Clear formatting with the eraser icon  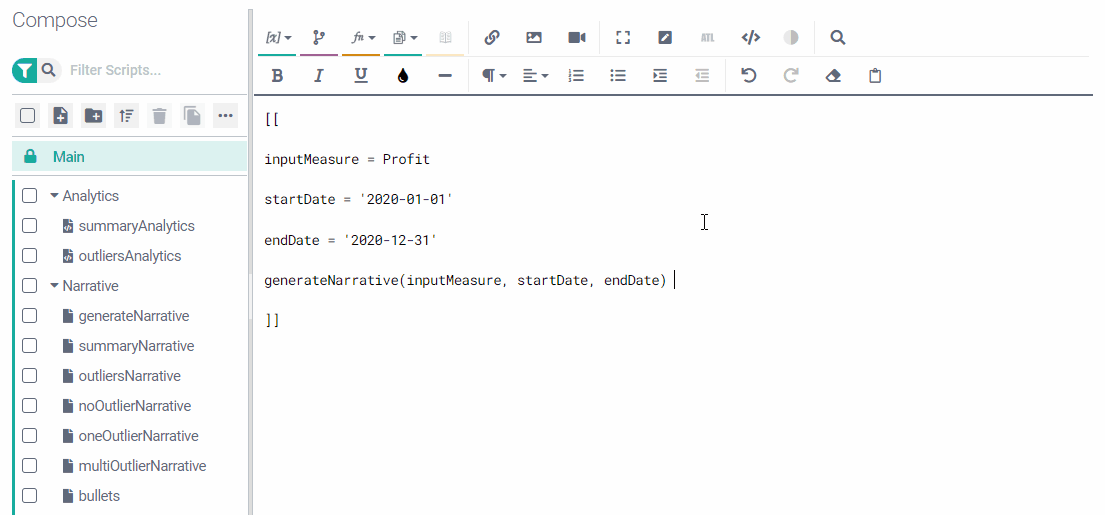click(833, 75)
